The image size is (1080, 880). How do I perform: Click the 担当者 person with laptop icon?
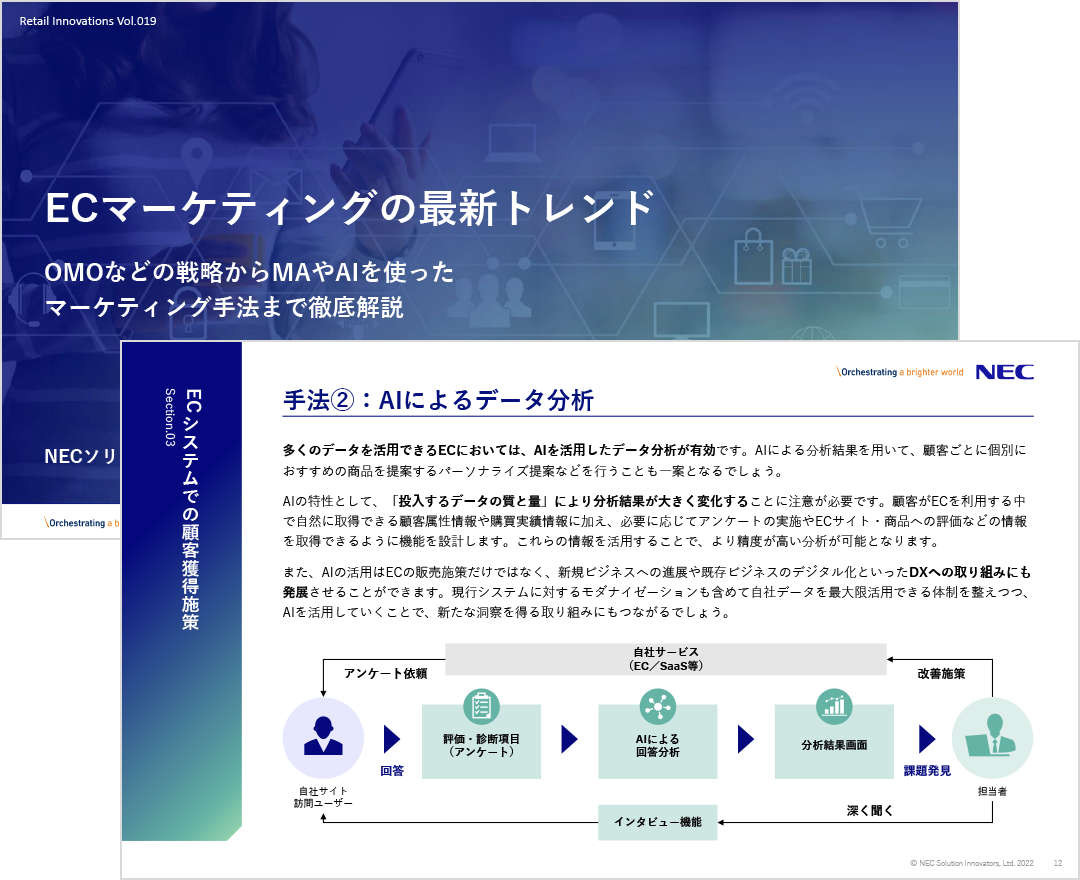click(992, 737)
